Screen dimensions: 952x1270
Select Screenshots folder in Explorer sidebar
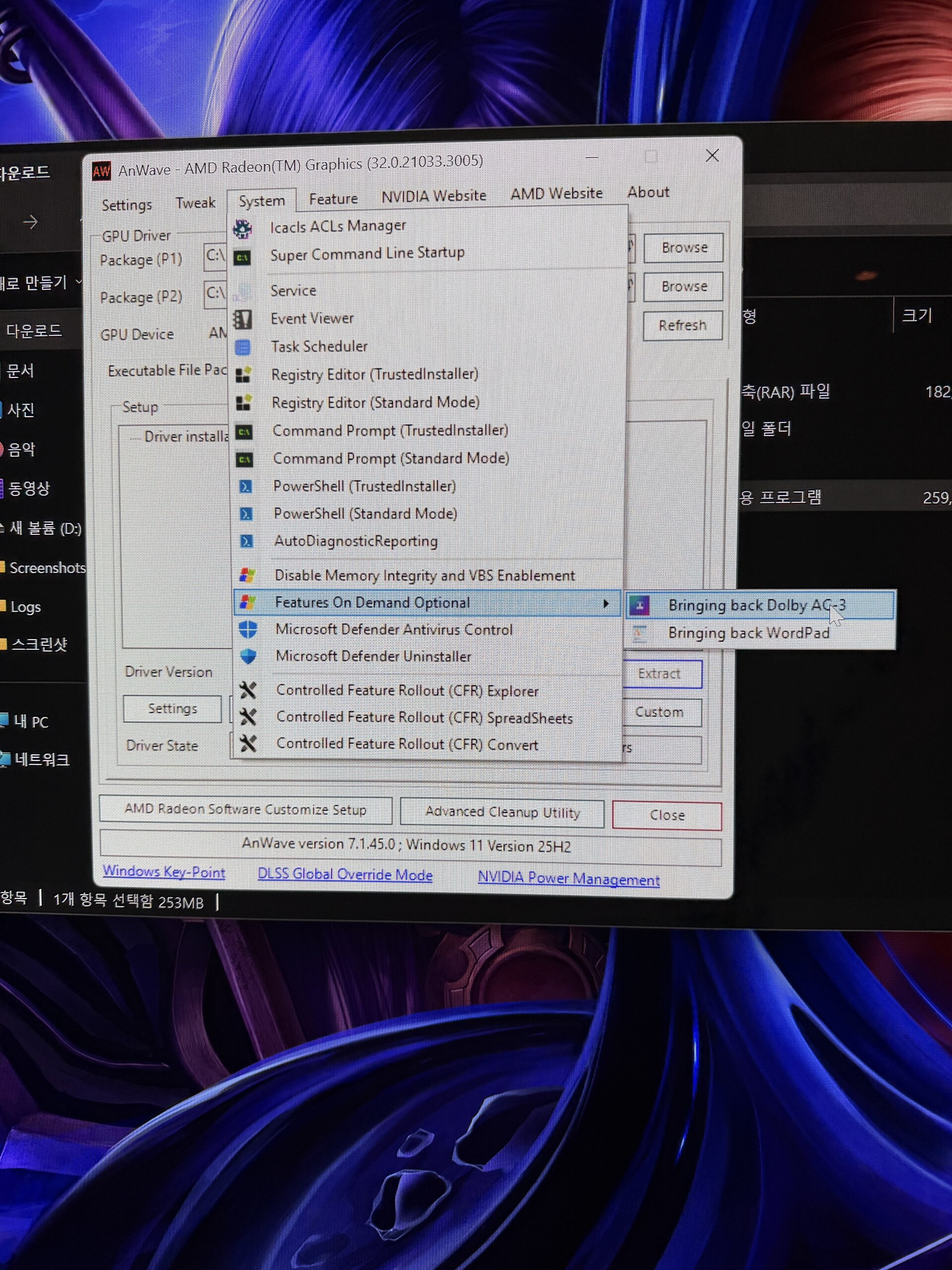47,568
